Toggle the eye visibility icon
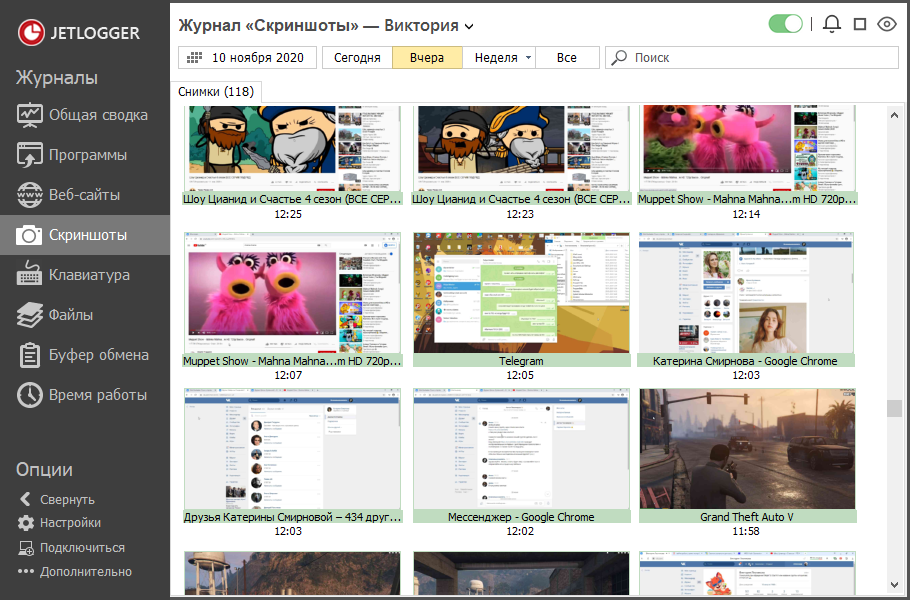 pyautogui.click(x=887, y=24)
